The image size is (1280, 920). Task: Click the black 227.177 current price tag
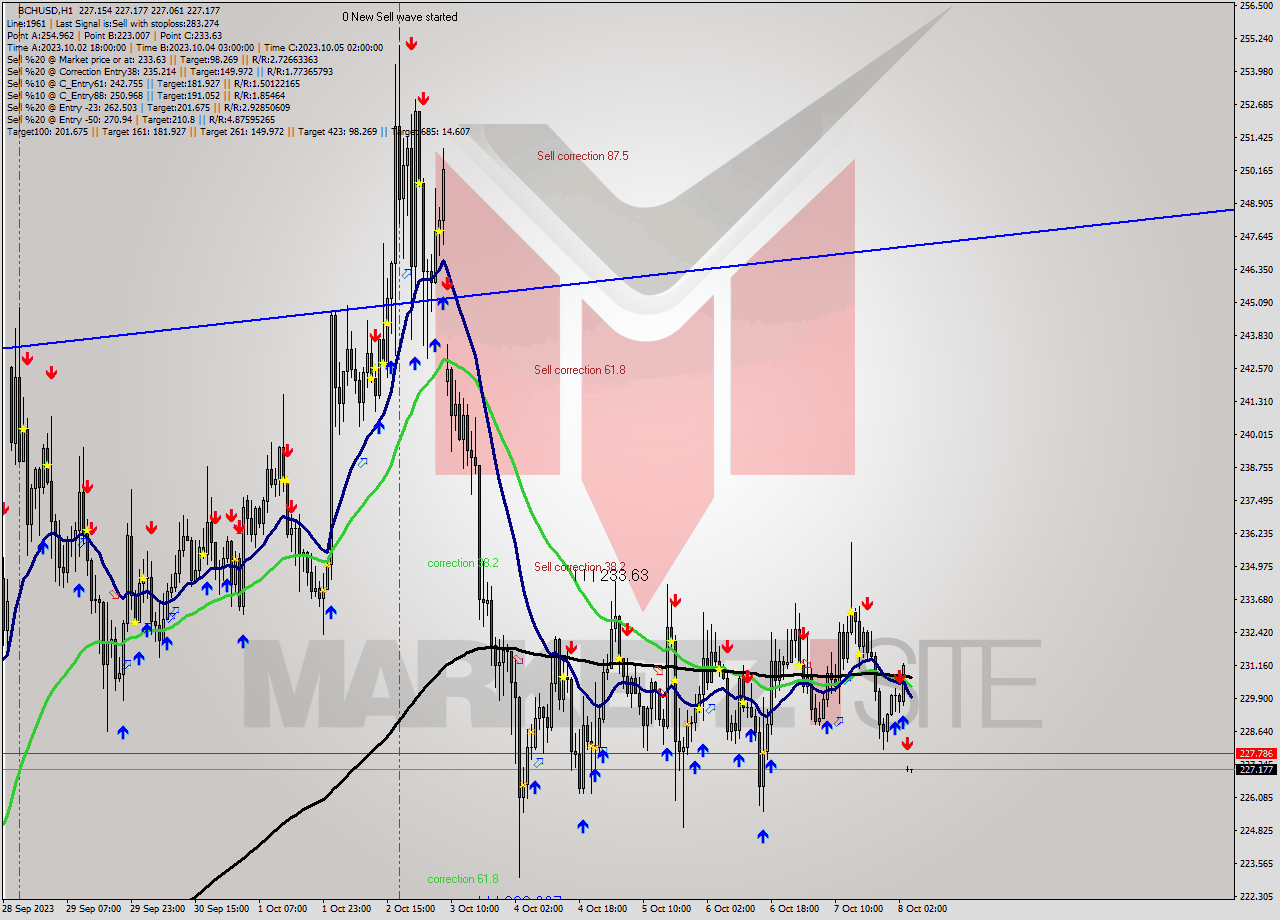coord(1256,769)
